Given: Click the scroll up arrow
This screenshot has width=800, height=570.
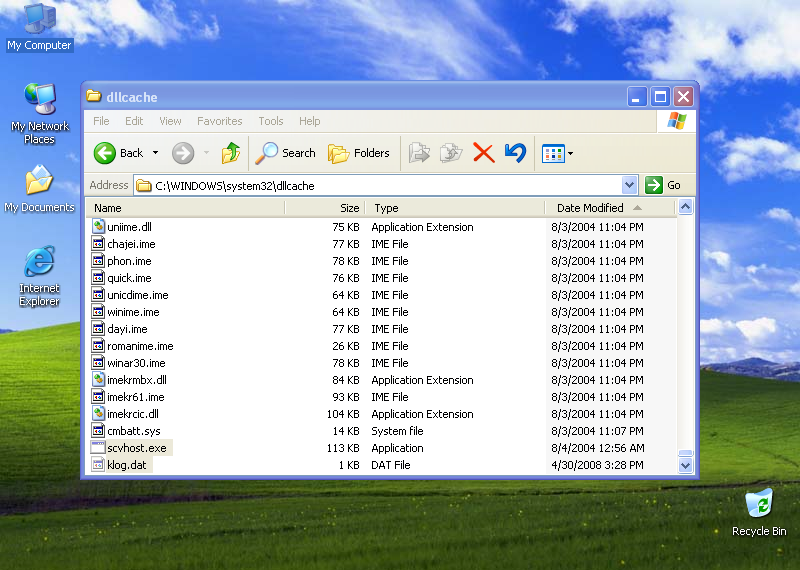Looking at the screenshot, I should click(685, 207).
